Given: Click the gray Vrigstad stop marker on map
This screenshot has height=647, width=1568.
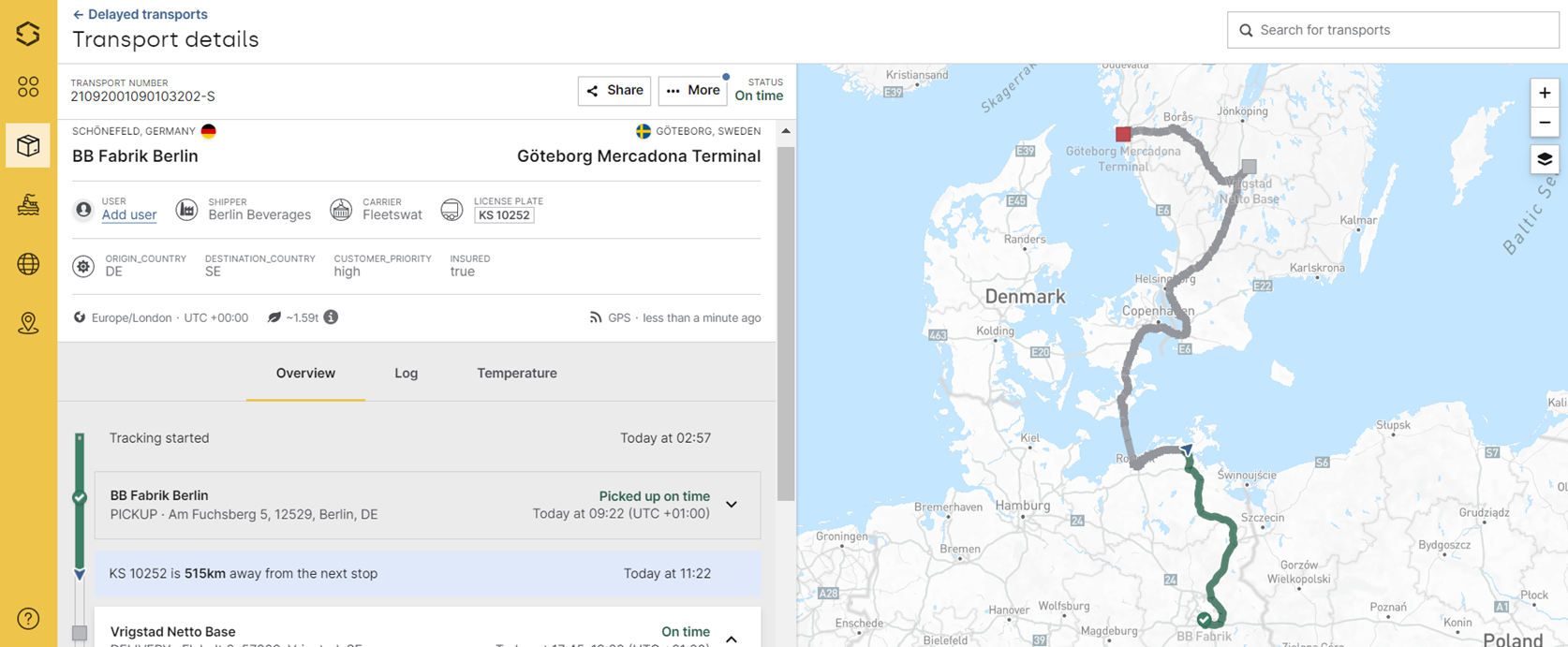Looking at the screenshot, I should coord(1249,166).
